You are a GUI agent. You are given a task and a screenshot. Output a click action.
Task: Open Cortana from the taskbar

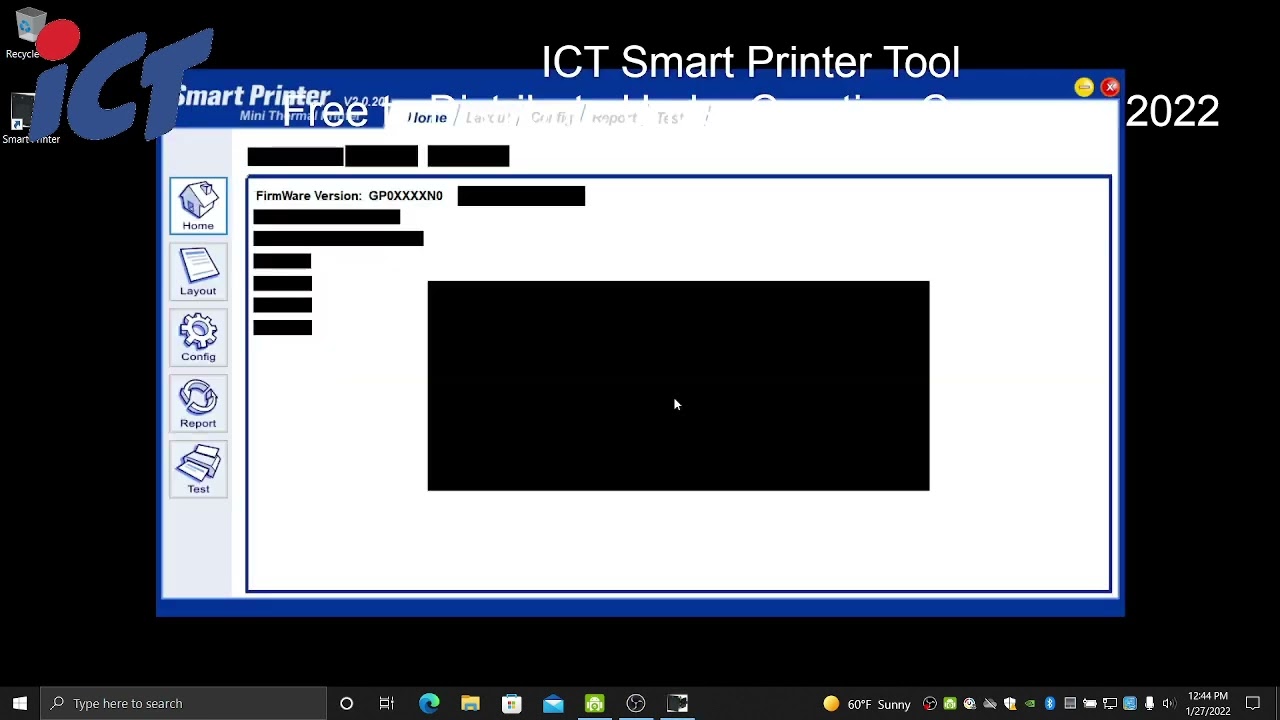(346, 703)
